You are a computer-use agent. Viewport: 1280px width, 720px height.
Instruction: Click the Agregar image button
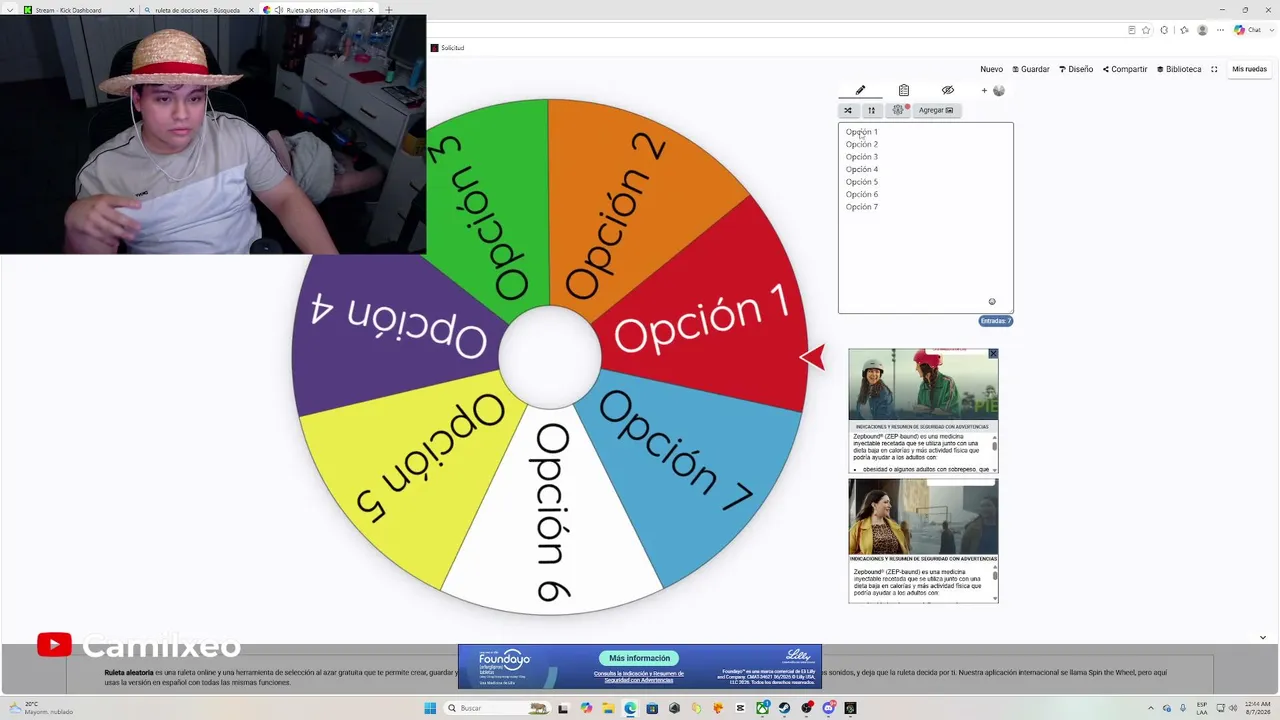936,110
